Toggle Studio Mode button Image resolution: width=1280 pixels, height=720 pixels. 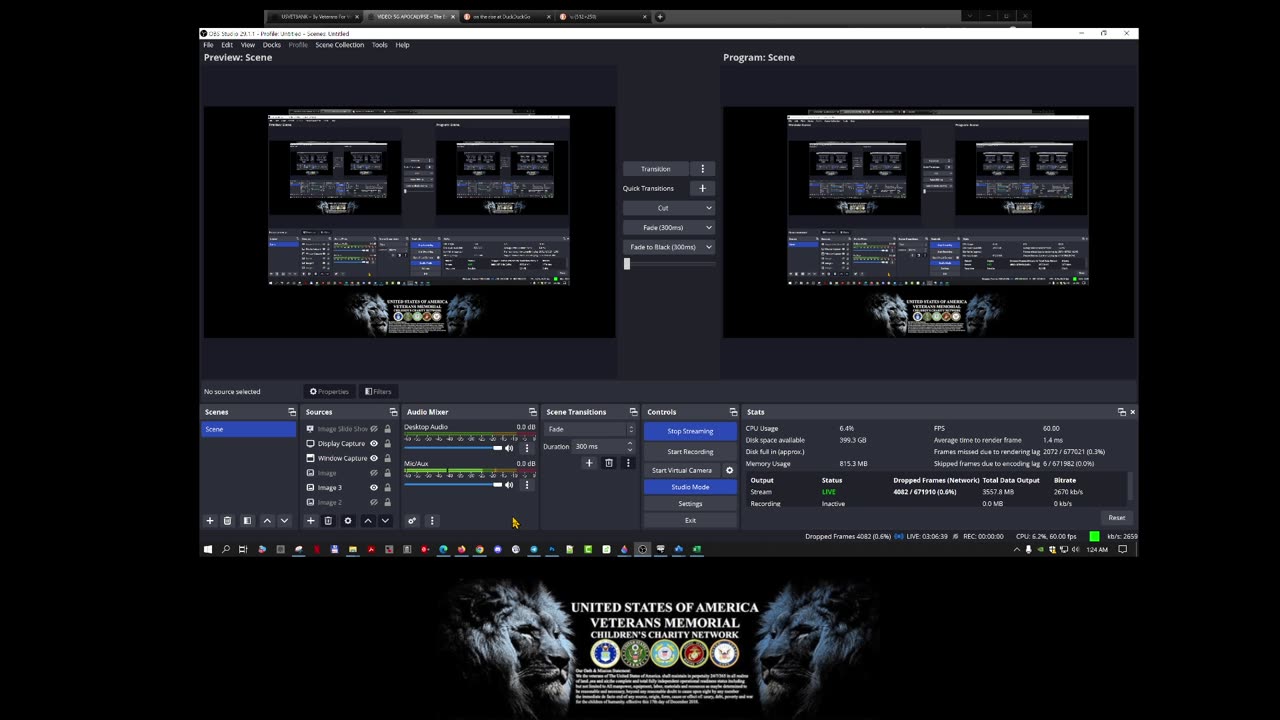[690, 487]
